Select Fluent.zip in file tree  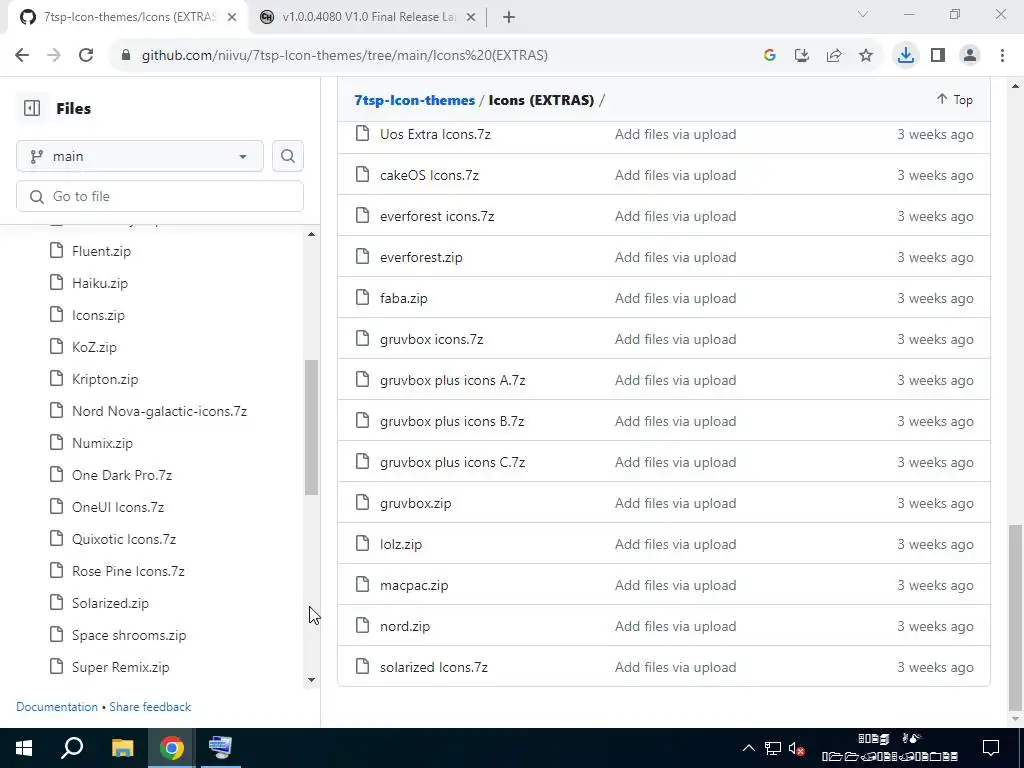tap(101, 251)
